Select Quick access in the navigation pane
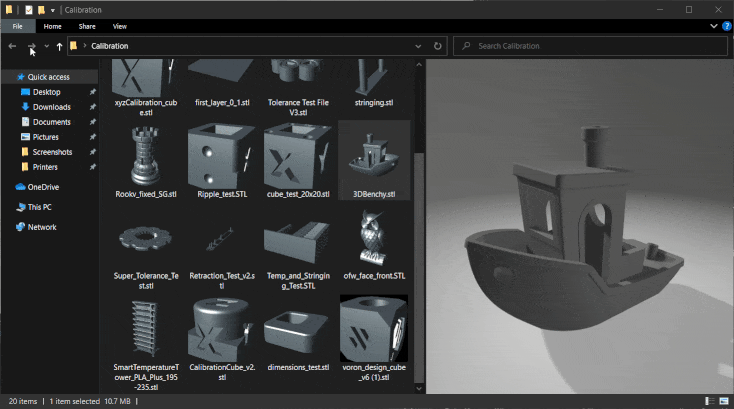Viewport: 734px width, 409px height. point(49,77)
